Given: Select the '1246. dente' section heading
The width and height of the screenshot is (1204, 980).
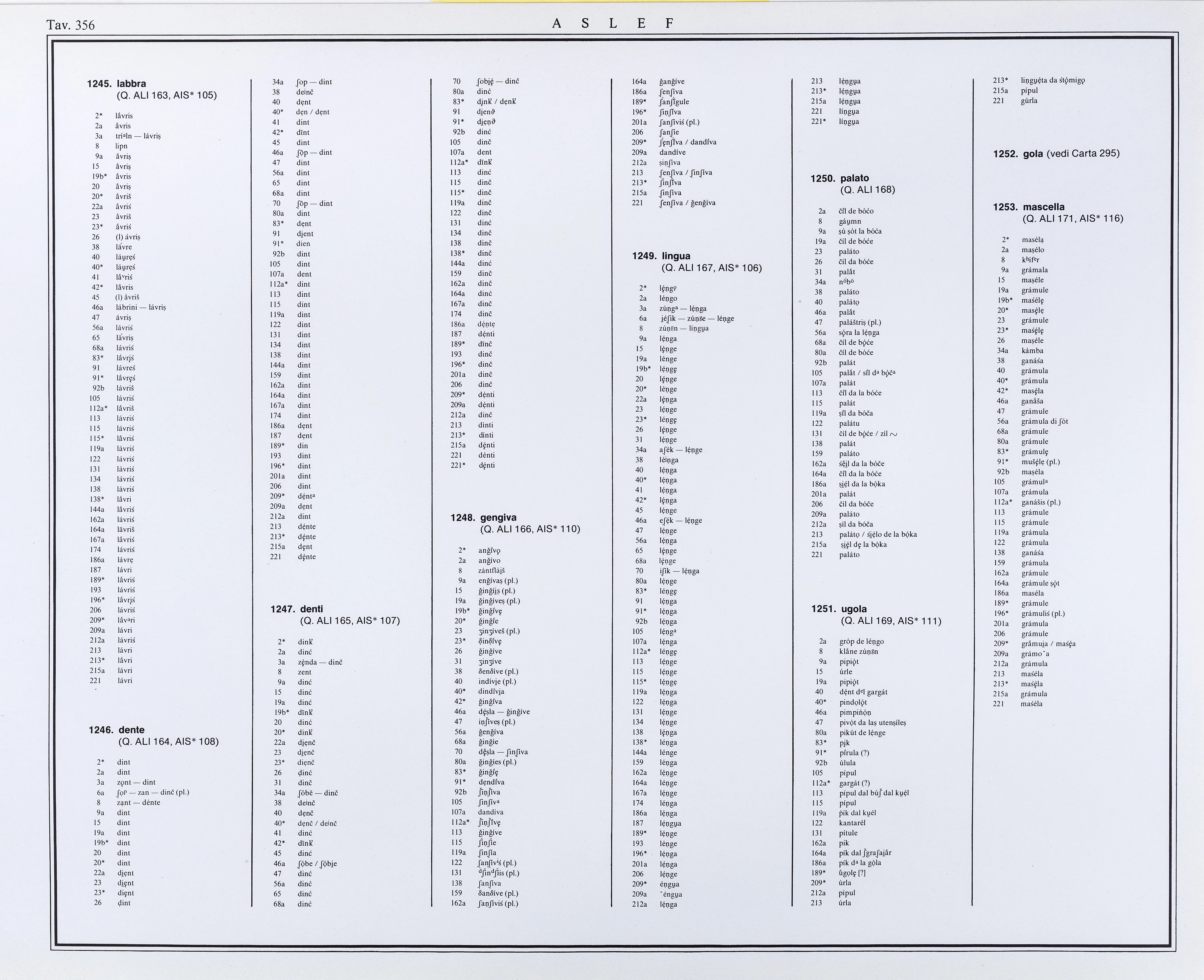Looking at the screenshot, I should [117, 730].
